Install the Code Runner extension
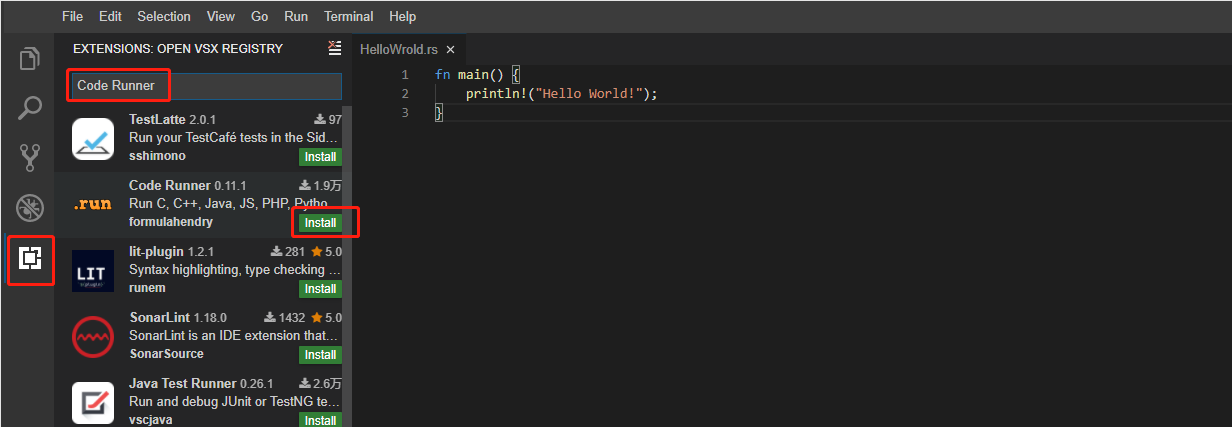Screen dimensions: 1232x427 pyautogui.click(x=320, y=222)
